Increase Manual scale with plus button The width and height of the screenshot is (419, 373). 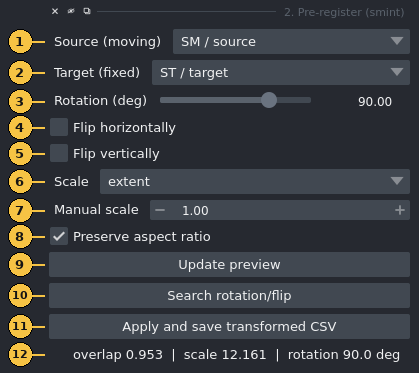(400, 210)
